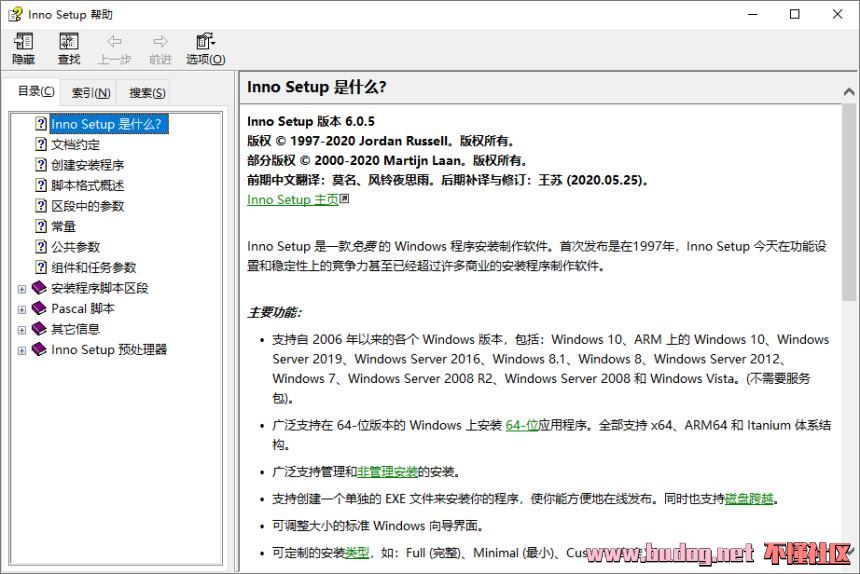Click the book icon beside 安装程序脚本区段

point(39,288)
